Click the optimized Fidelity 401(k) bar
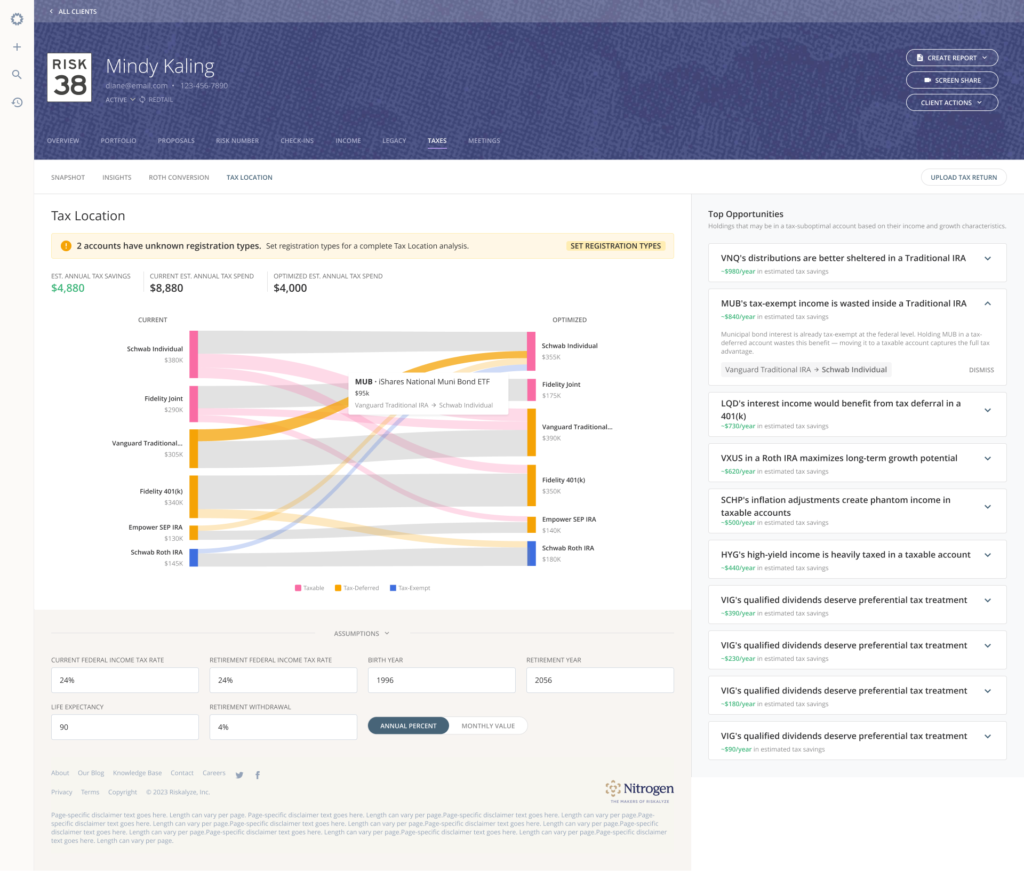Screen dimensions: 1024x871 click(532, 485)
